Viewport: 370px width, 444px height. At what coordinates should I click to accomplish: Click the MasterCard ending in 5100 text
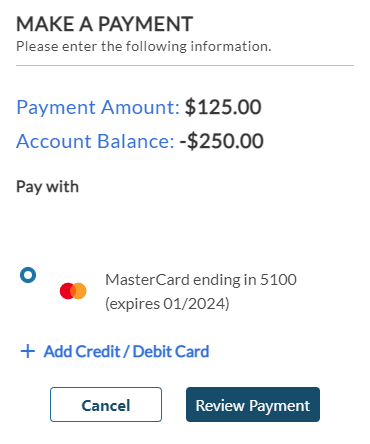(x=201, y=279)
